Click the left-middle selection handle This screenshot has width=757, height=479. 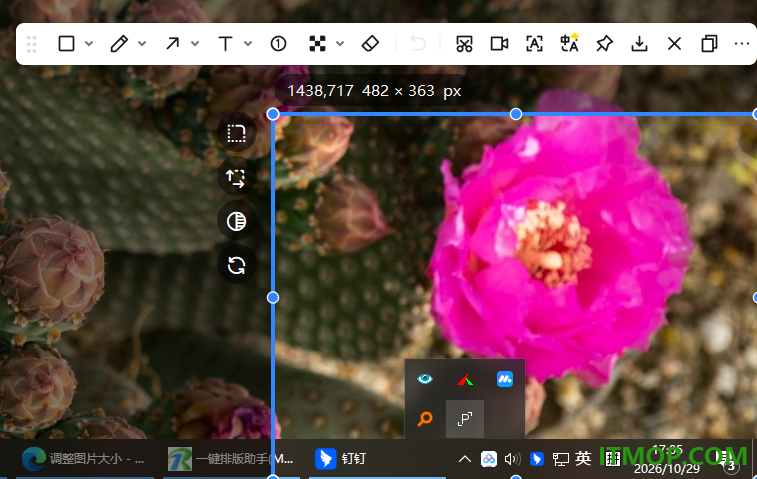pyautogui.click(x=273, y=297)
